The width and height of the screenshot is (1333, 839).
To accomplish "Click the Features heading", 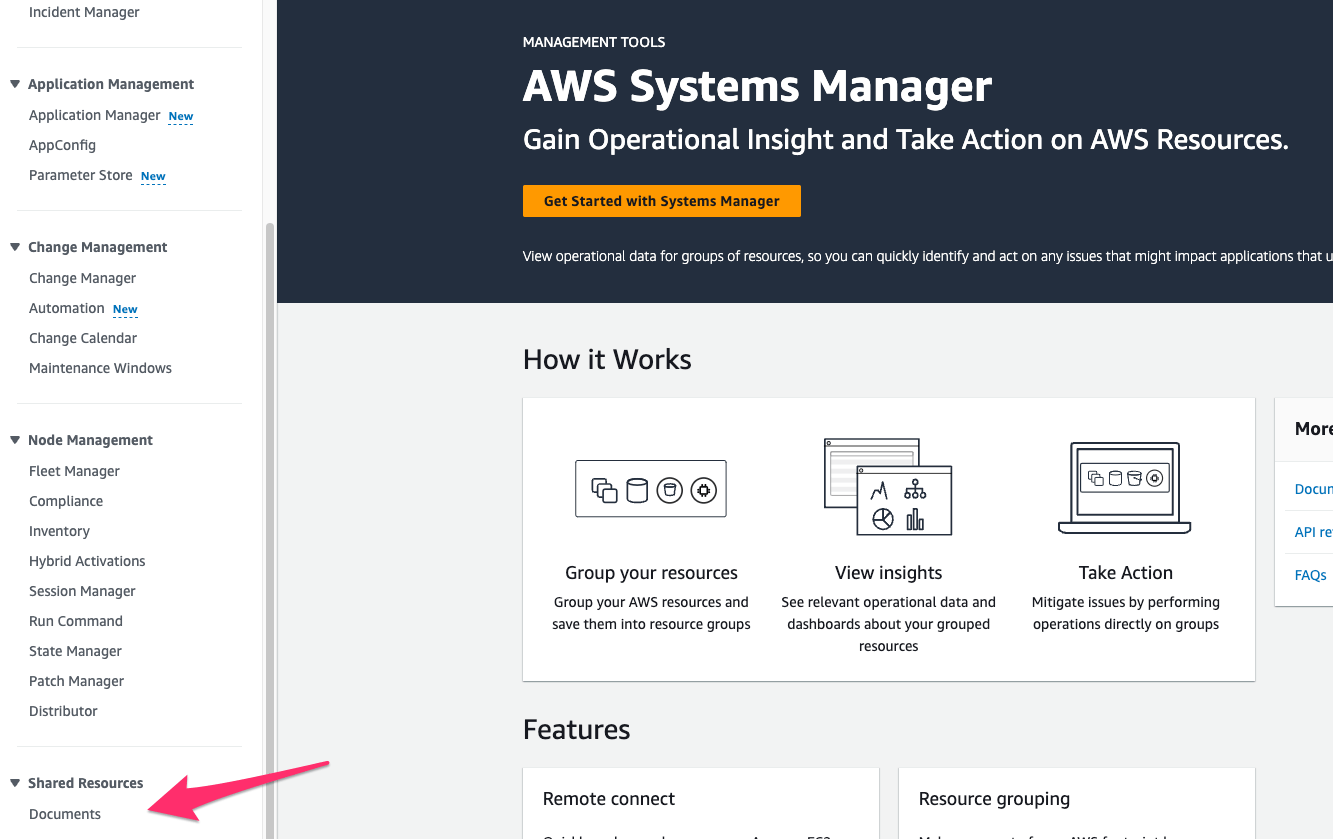I will click(576, 729).
